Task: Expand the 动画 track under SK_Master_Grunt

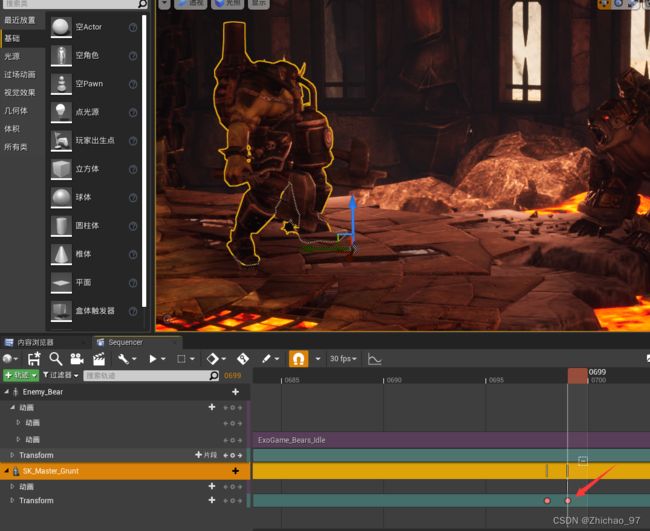Action: click(12, 486)
